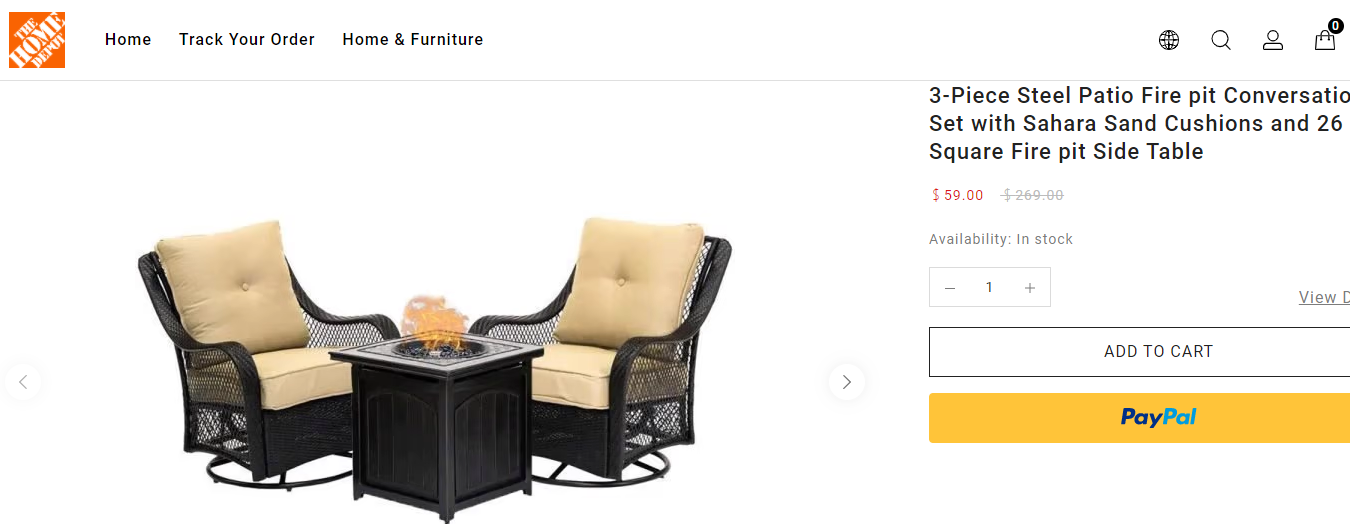Open the account profile icon
Screen dimensions: 1350x524
(1273, 40)
